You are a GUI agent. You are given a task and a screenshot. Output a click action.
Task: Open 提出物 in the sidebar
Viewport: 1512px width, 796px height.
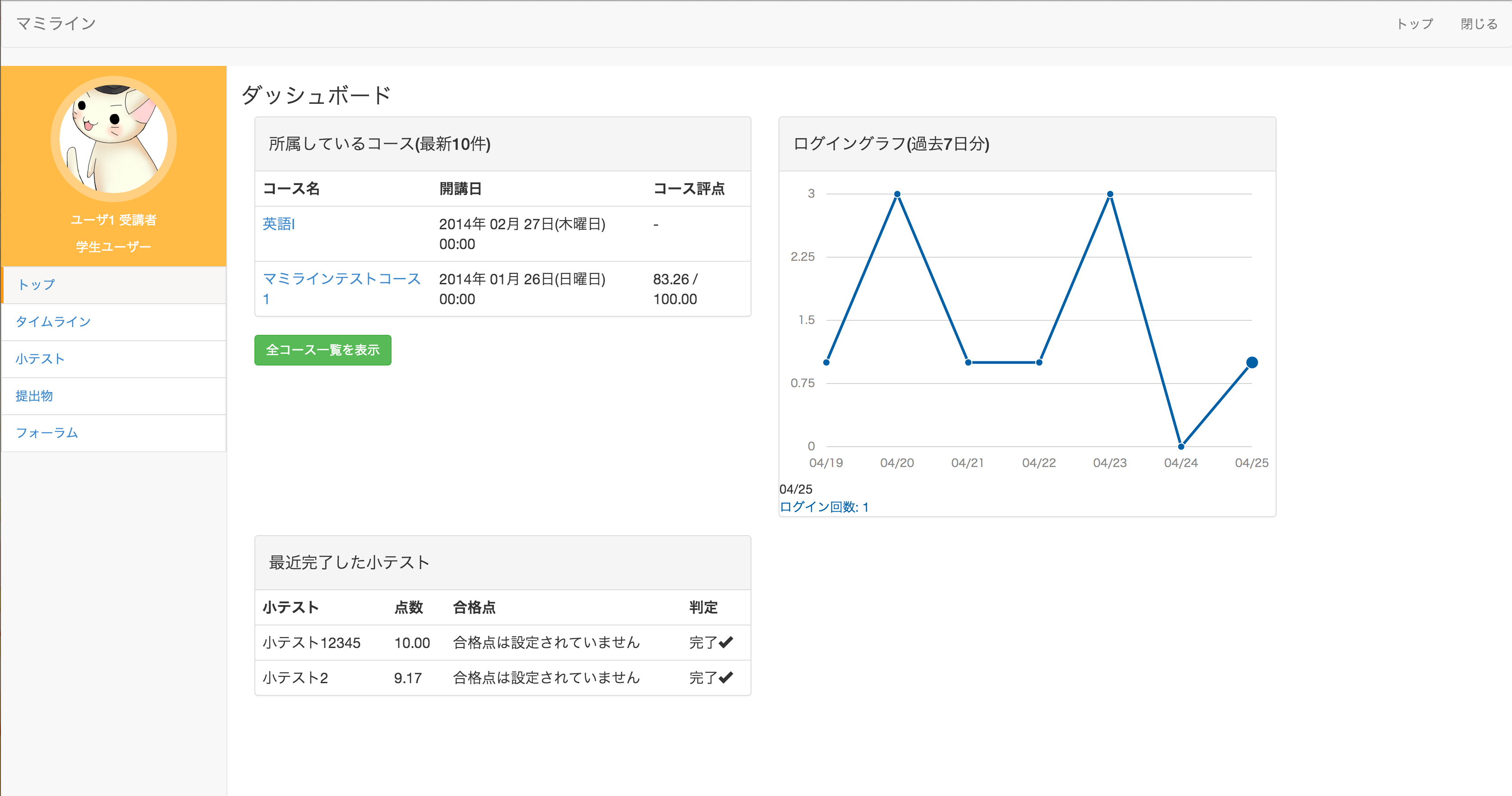coord(34,396)
